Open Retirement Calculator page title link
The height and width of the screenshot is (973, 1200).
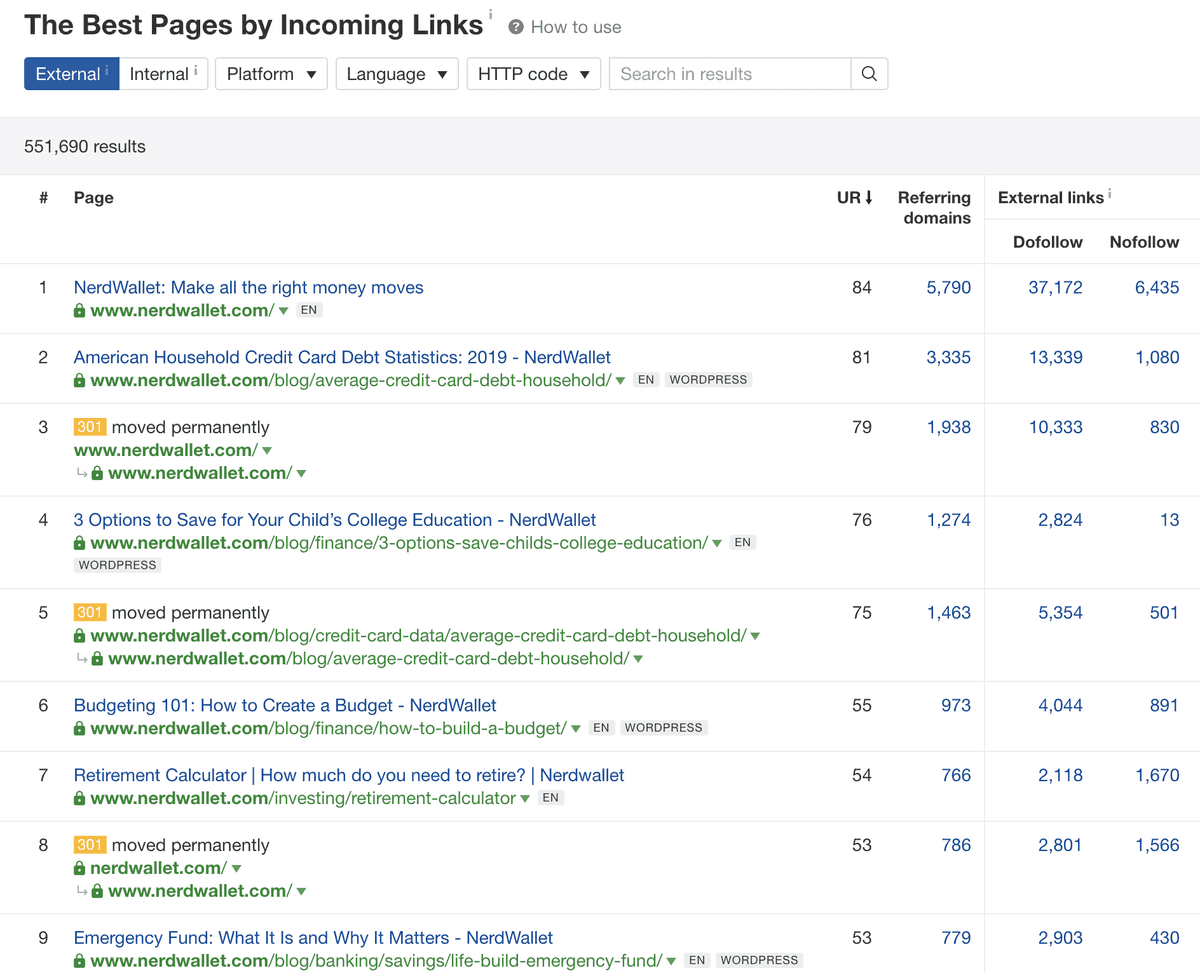point(349,775)
